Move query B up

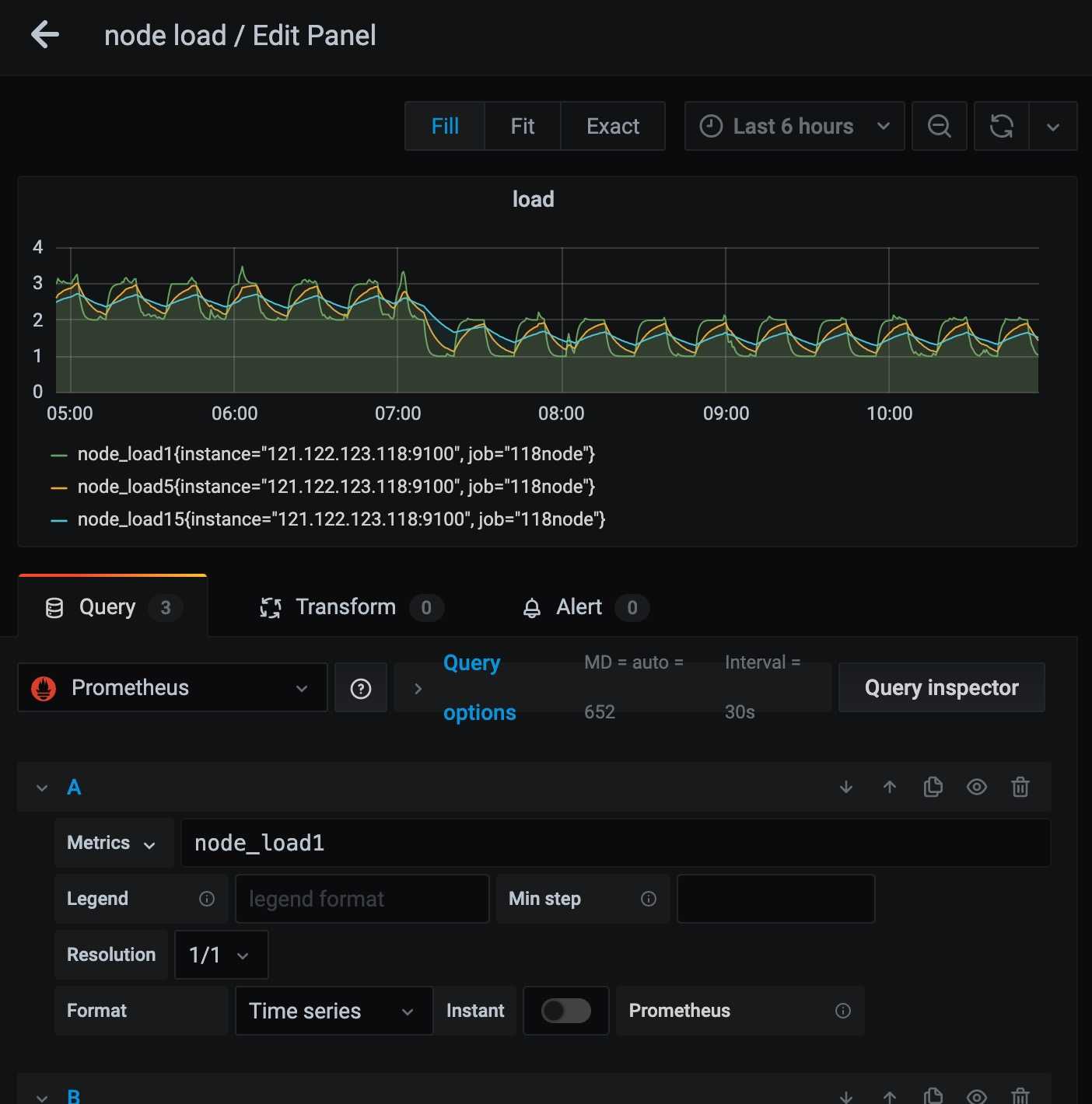coord(890,1097)
